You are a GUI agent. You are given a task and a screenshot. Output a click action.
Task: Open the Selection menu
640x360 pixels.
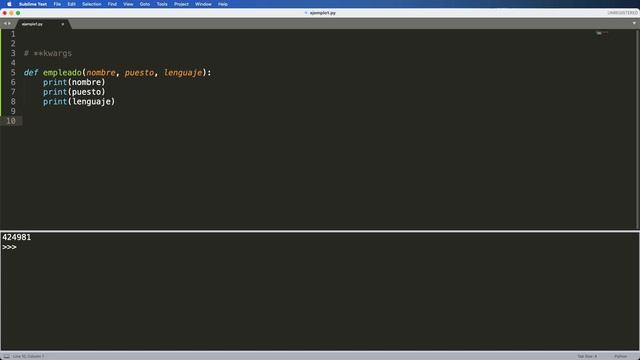point(91,4)
